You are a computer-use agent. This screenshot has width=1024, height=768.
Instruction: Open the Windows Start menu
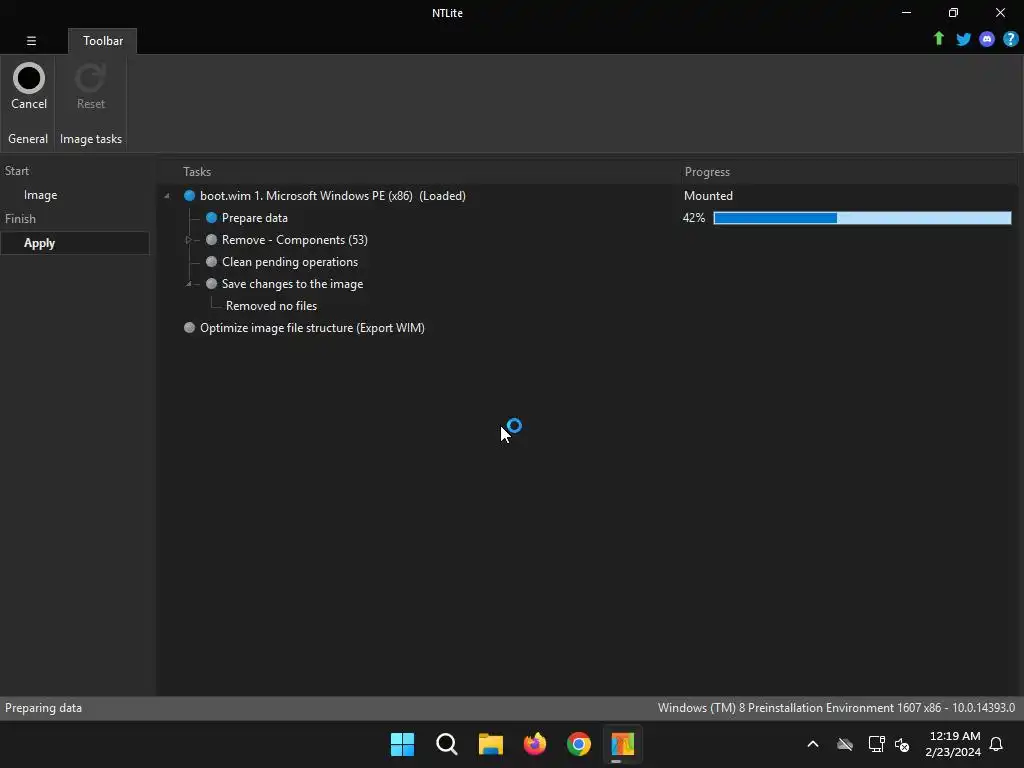tap(402, 744)
